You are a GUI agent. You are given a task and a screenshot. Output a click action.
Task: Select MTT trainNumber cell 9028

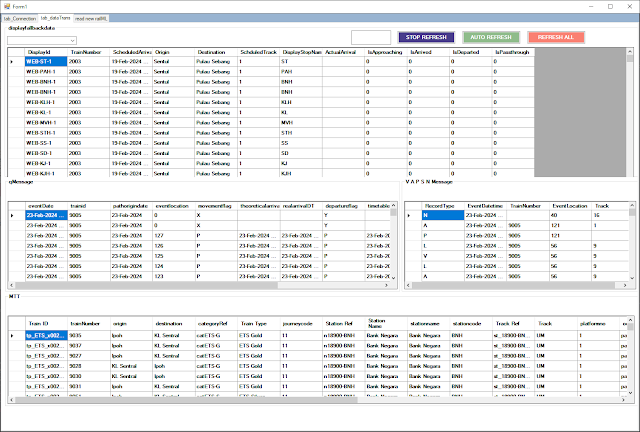pyautogui.click(x=89, y=366)
